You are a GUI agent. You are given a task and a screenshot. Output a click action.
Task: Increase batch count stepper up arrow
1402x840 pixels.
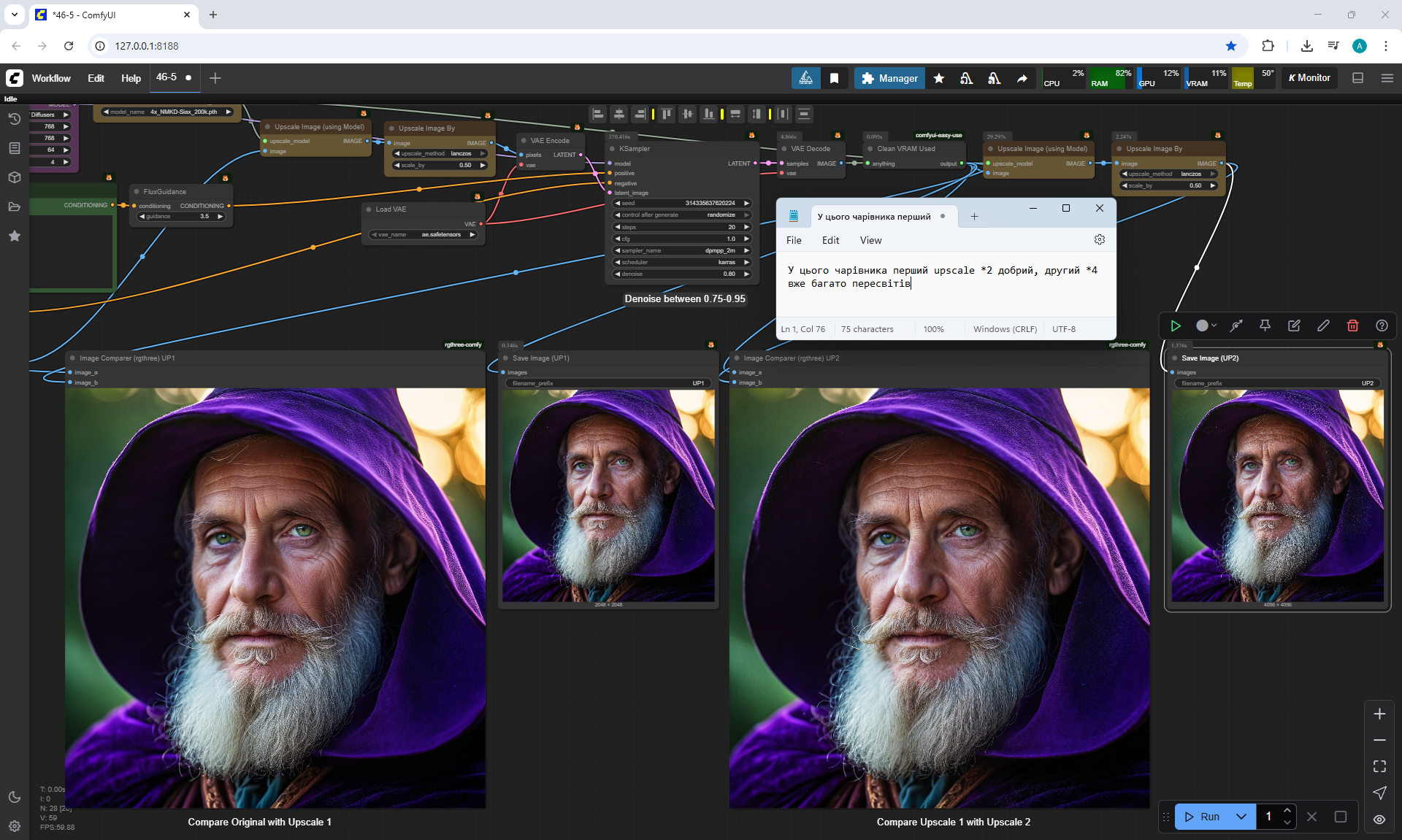point(1287,811)
